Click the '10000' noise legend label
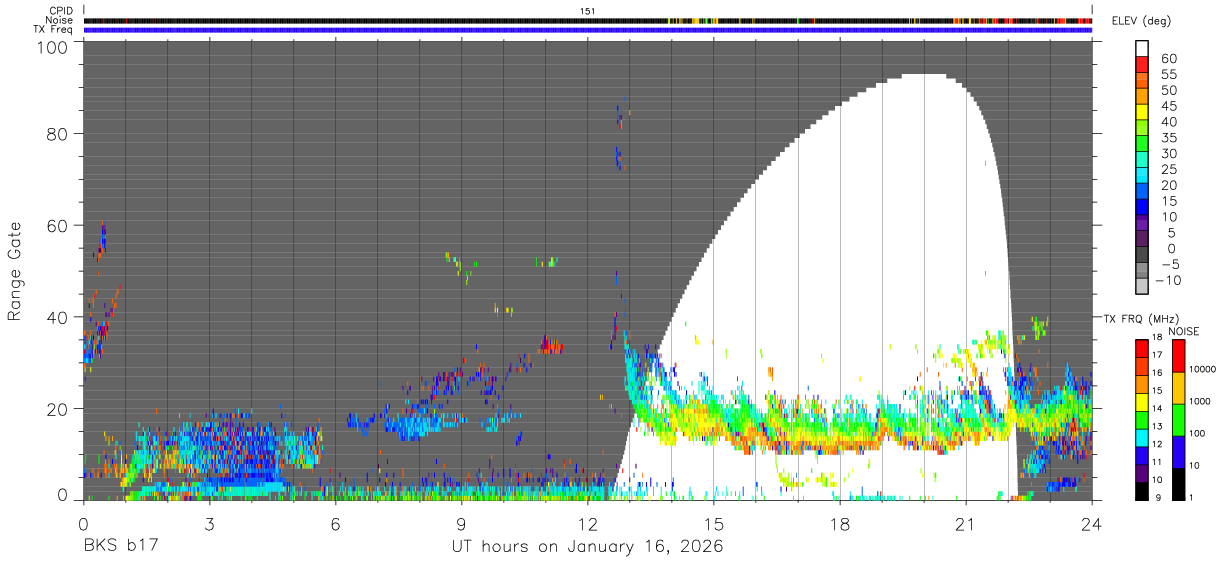The image size is (1228, 567). click(x=1204, y=370)
